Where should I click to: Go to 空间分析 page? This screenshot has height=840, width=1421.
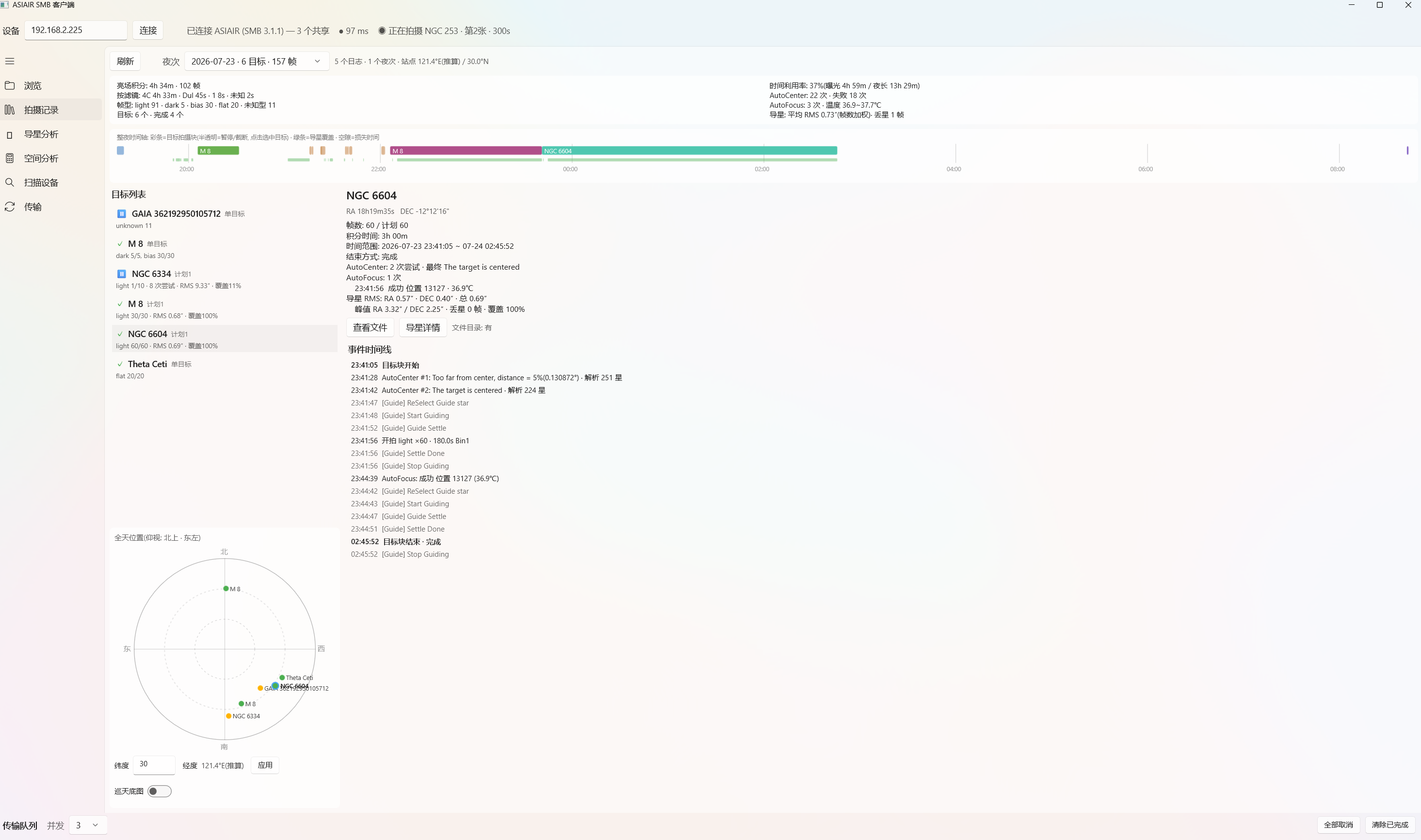click(x=51, y=159)
